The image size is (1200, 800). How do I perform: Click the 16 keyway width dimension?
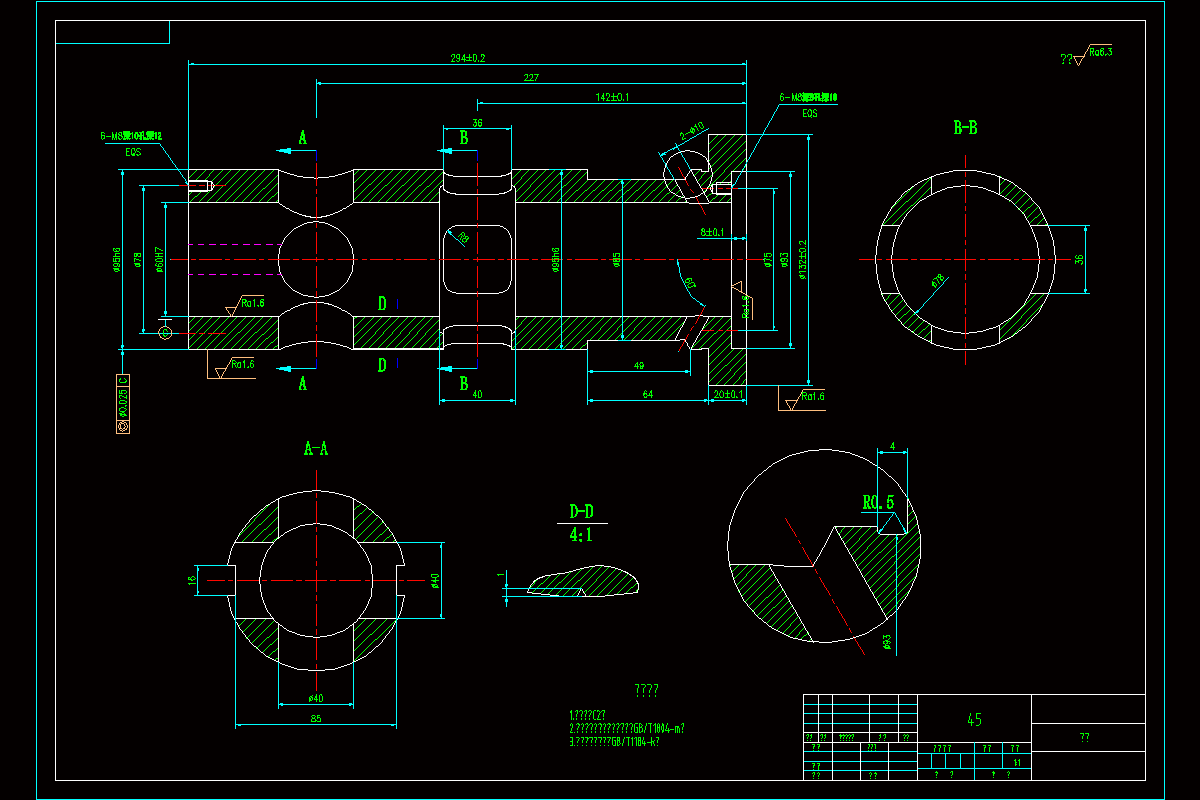[190, 580]
